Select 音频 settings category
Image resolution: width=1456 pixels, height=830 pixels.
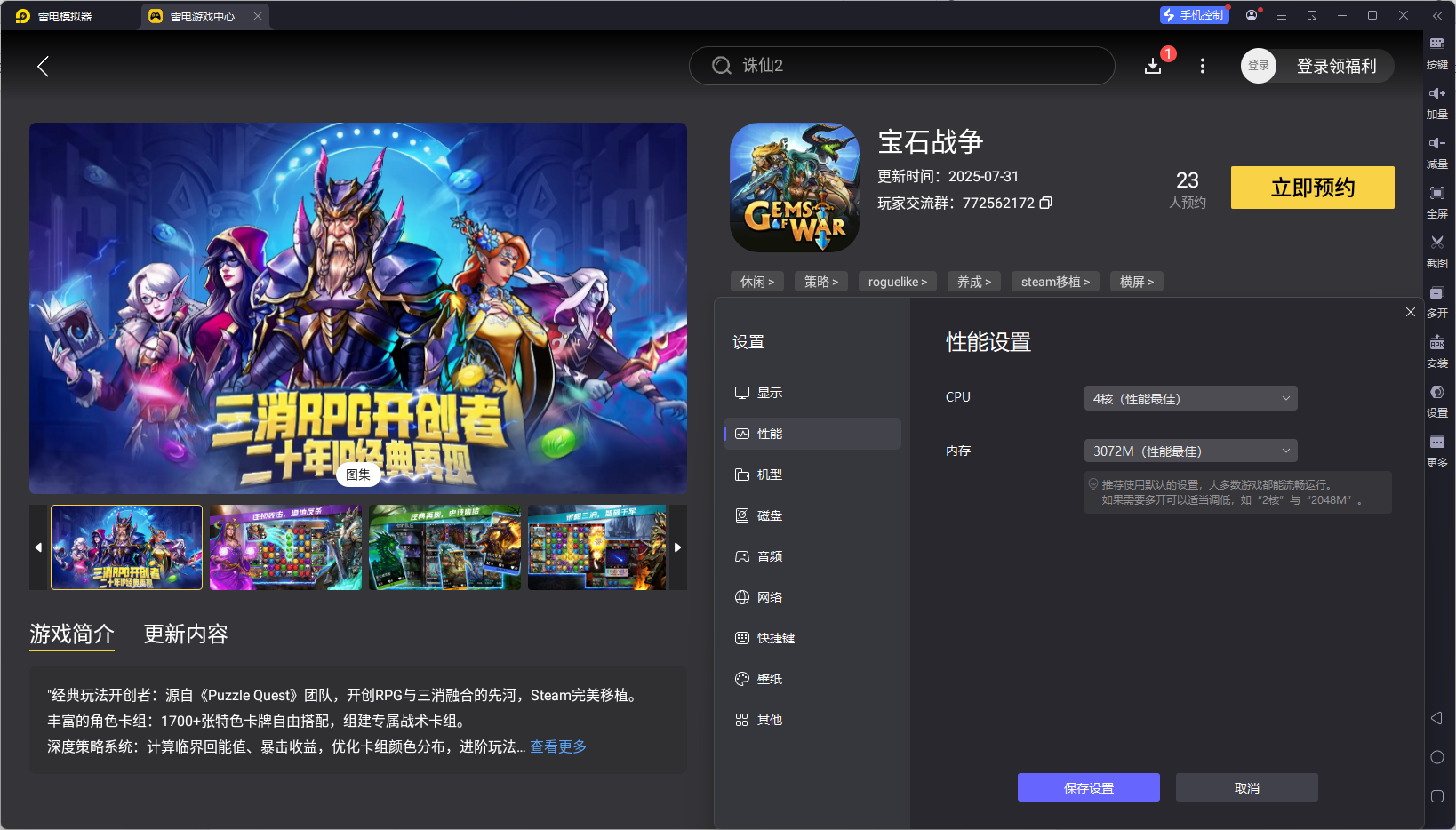click(x=812, y=556)
